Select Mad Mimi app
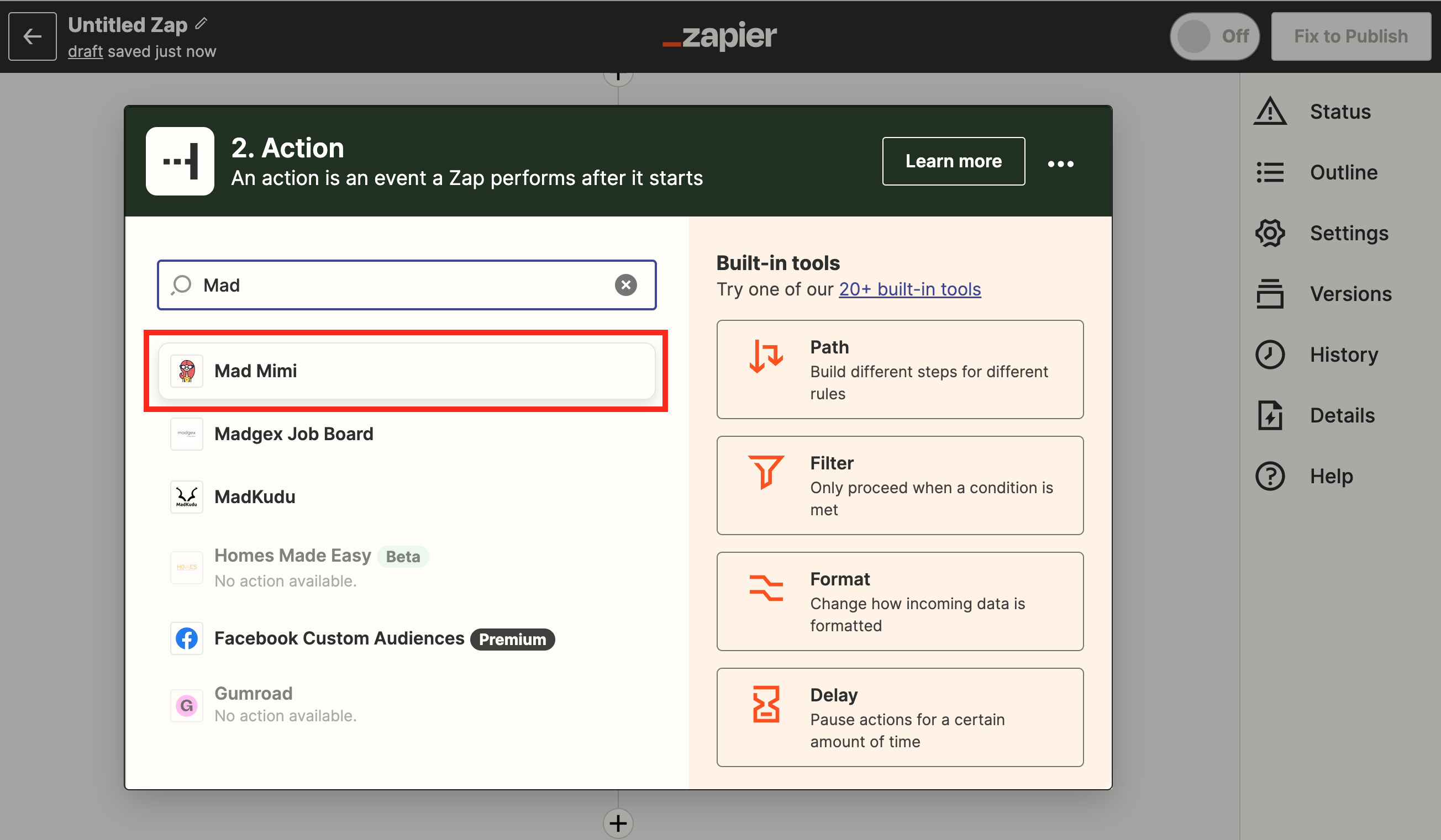Image resolution: width=1441 pixels, height=840 pixels. tap(407, 371)
